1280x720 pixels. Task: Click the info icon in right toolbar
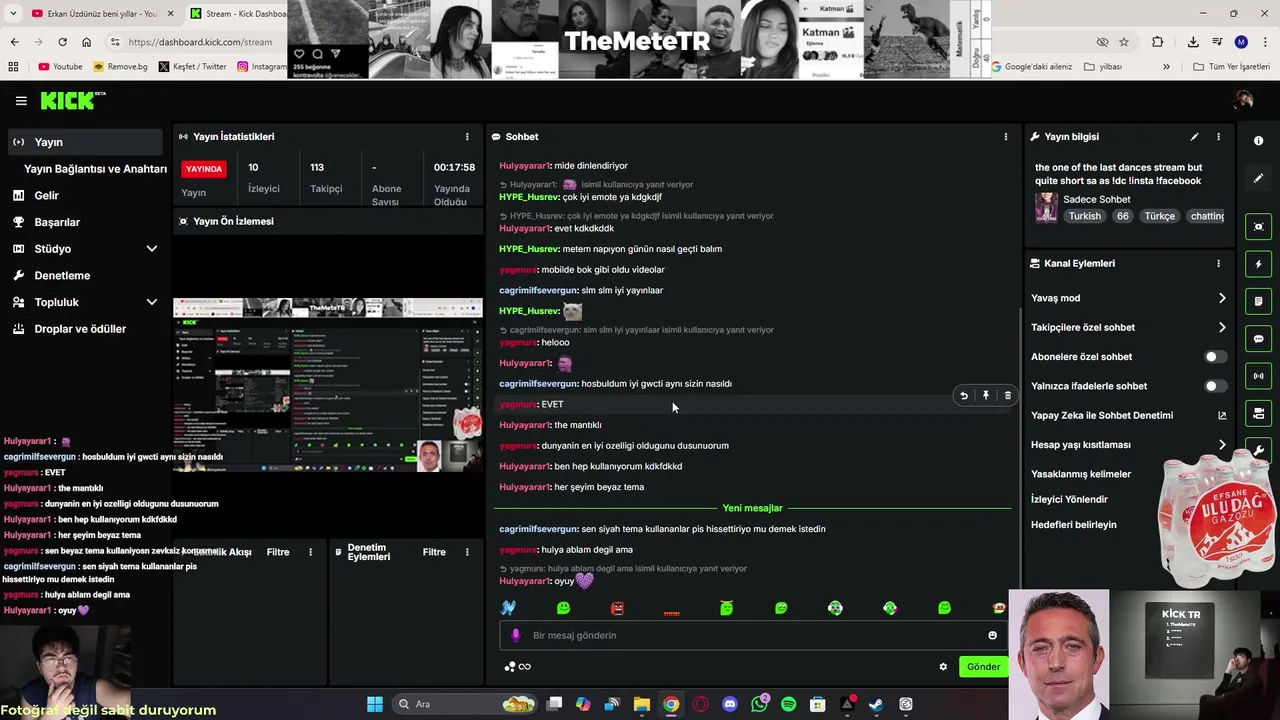(1259, 141)
